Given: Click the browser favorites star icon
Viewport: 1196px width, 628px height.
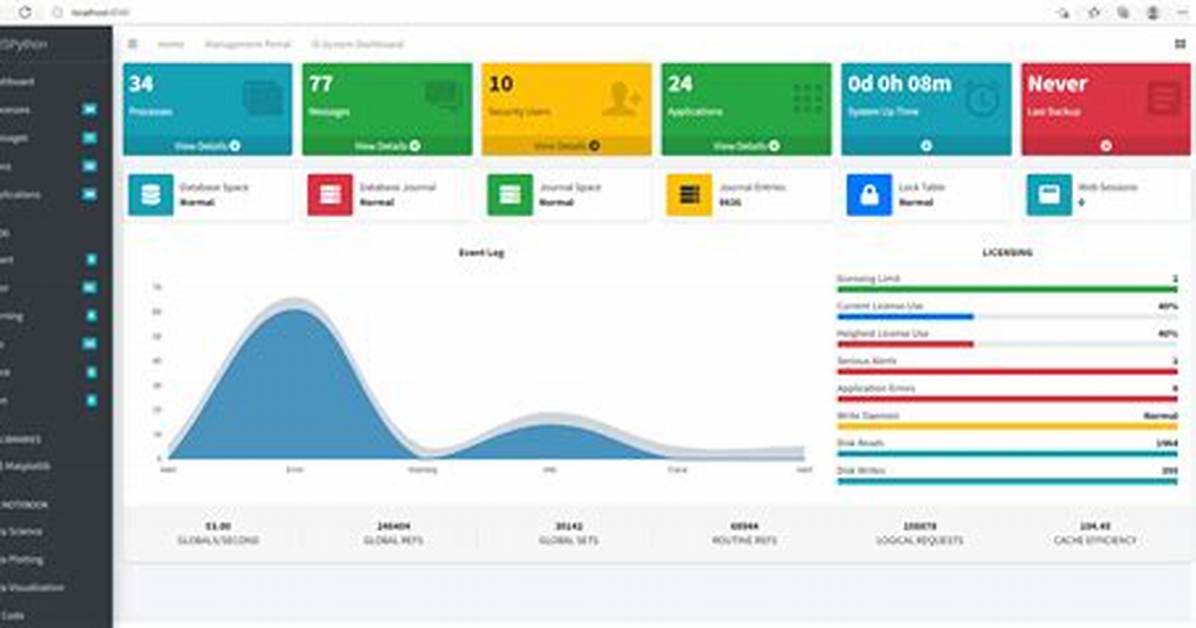Looking at the screenshot, I should (x=1094, y=12).
